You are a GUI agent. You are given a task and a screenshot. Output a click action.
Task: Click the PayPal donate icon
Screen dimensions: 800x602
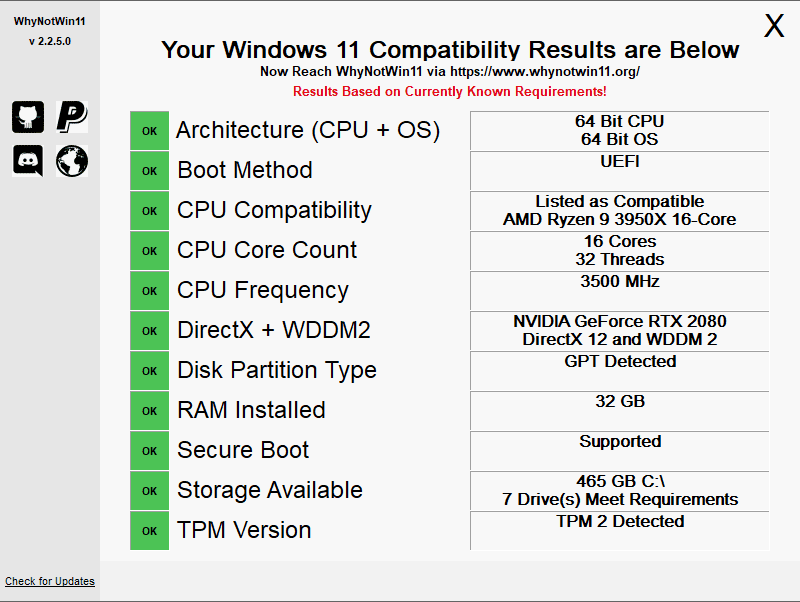click(x=72, y=117)
